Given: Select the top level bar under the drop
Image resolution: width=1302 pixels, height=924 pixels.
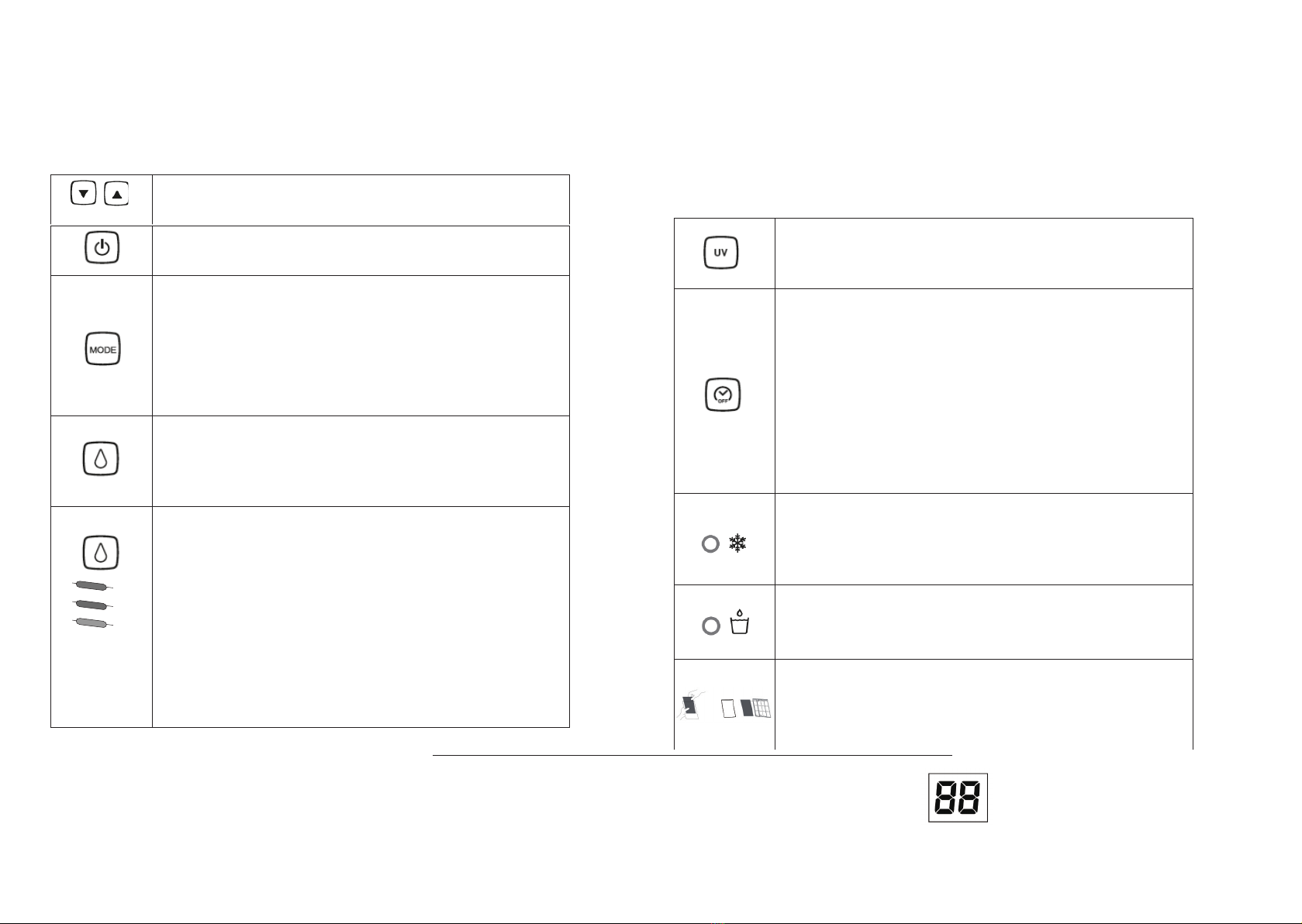Looking at the screenshot, I should pyautogui.click(x=93, y=585).
